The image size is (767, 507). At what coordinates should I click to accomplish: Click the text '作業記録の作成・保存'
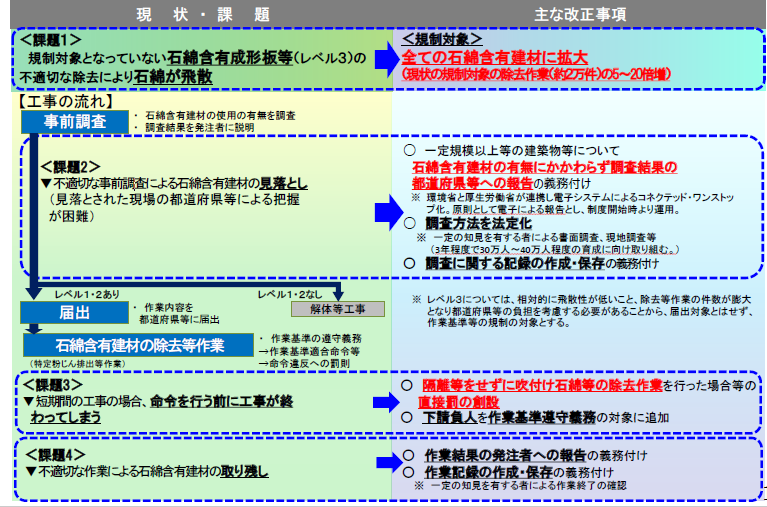[x=489, y=472]
